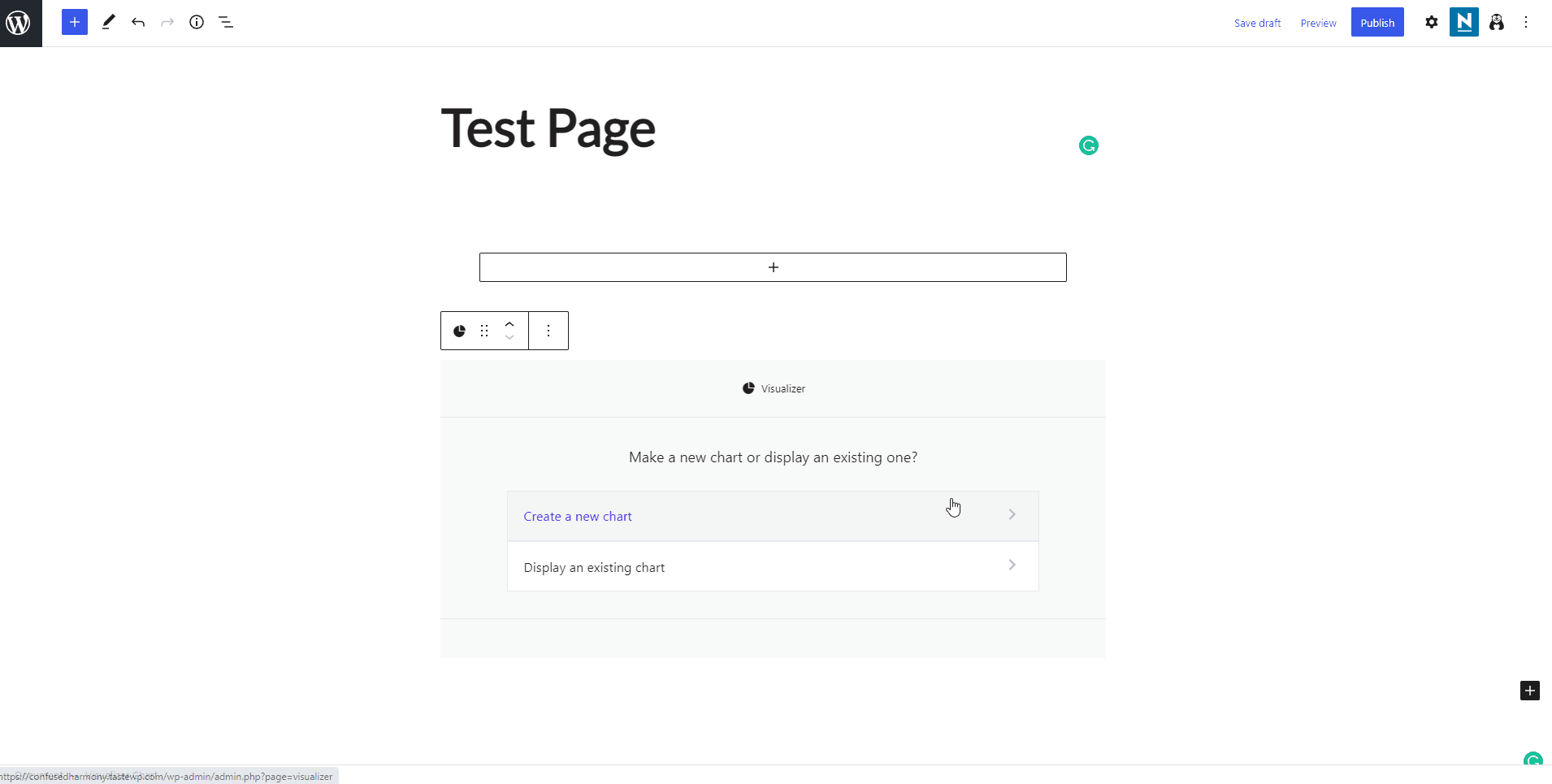Viewport: 1552px width, 784px height.
Task: Click the Undo arrow
Action: coord(138,23)
